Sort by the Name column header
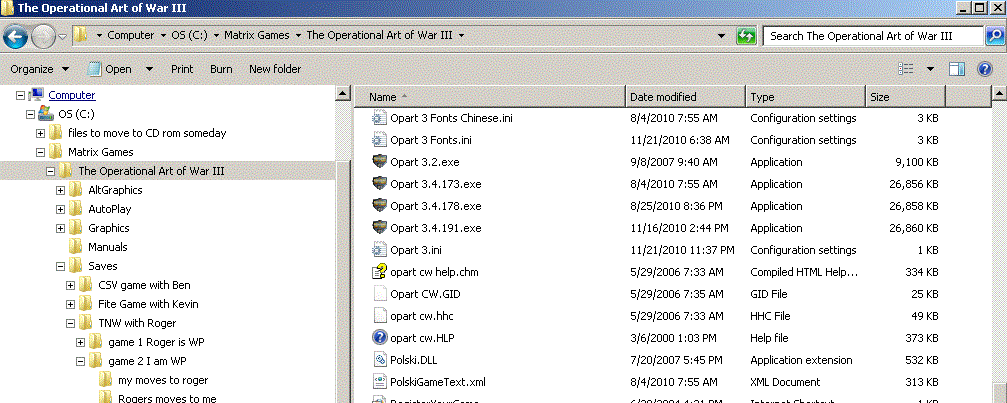1007x403 pixels. coord(490,97)
